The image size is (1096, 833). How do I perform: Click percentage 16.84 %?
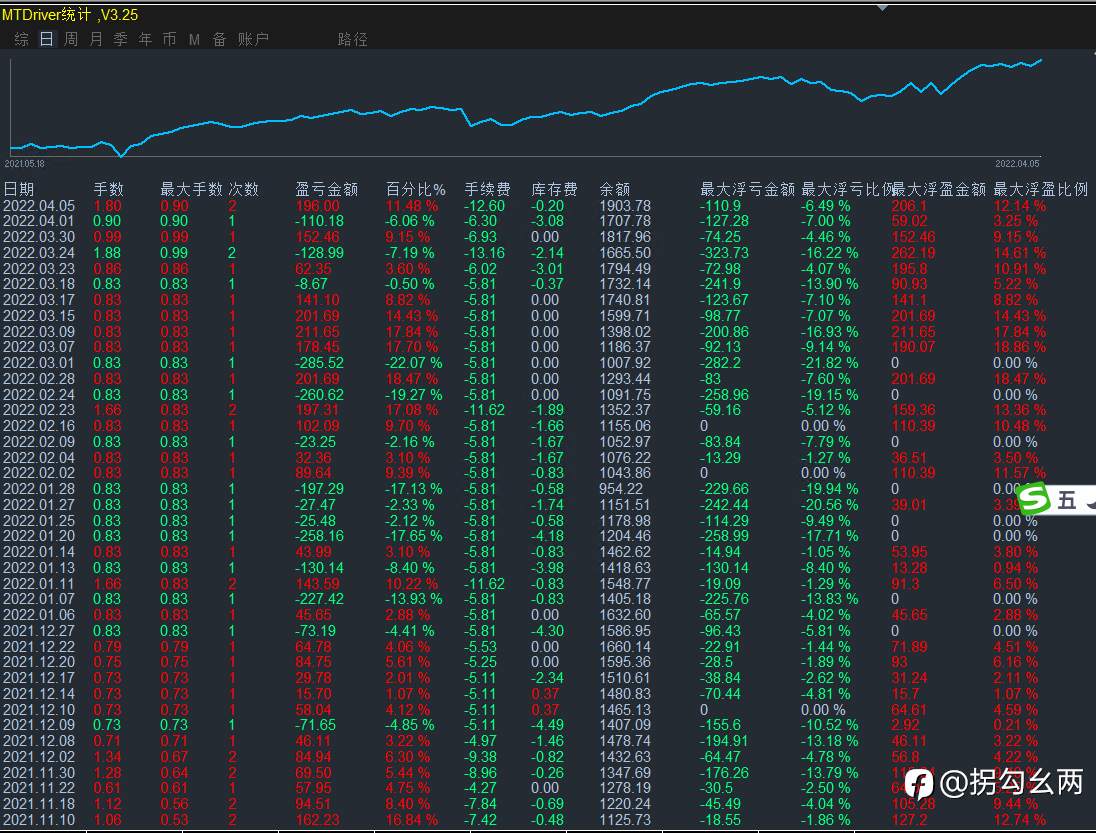(412, 819)
